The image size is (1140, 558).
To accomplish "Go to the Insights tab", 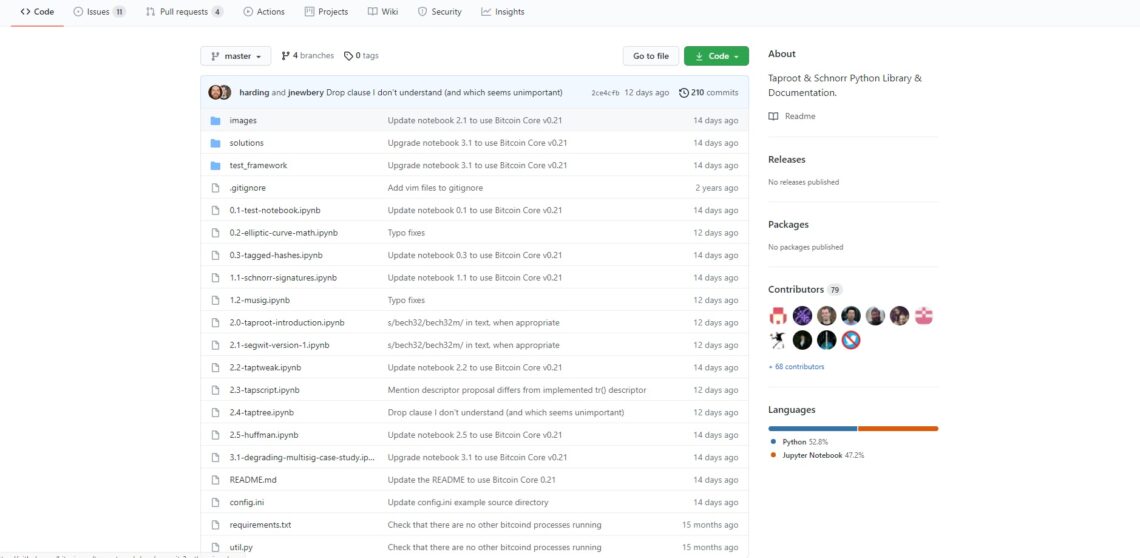I will click(x=502, y=12).
